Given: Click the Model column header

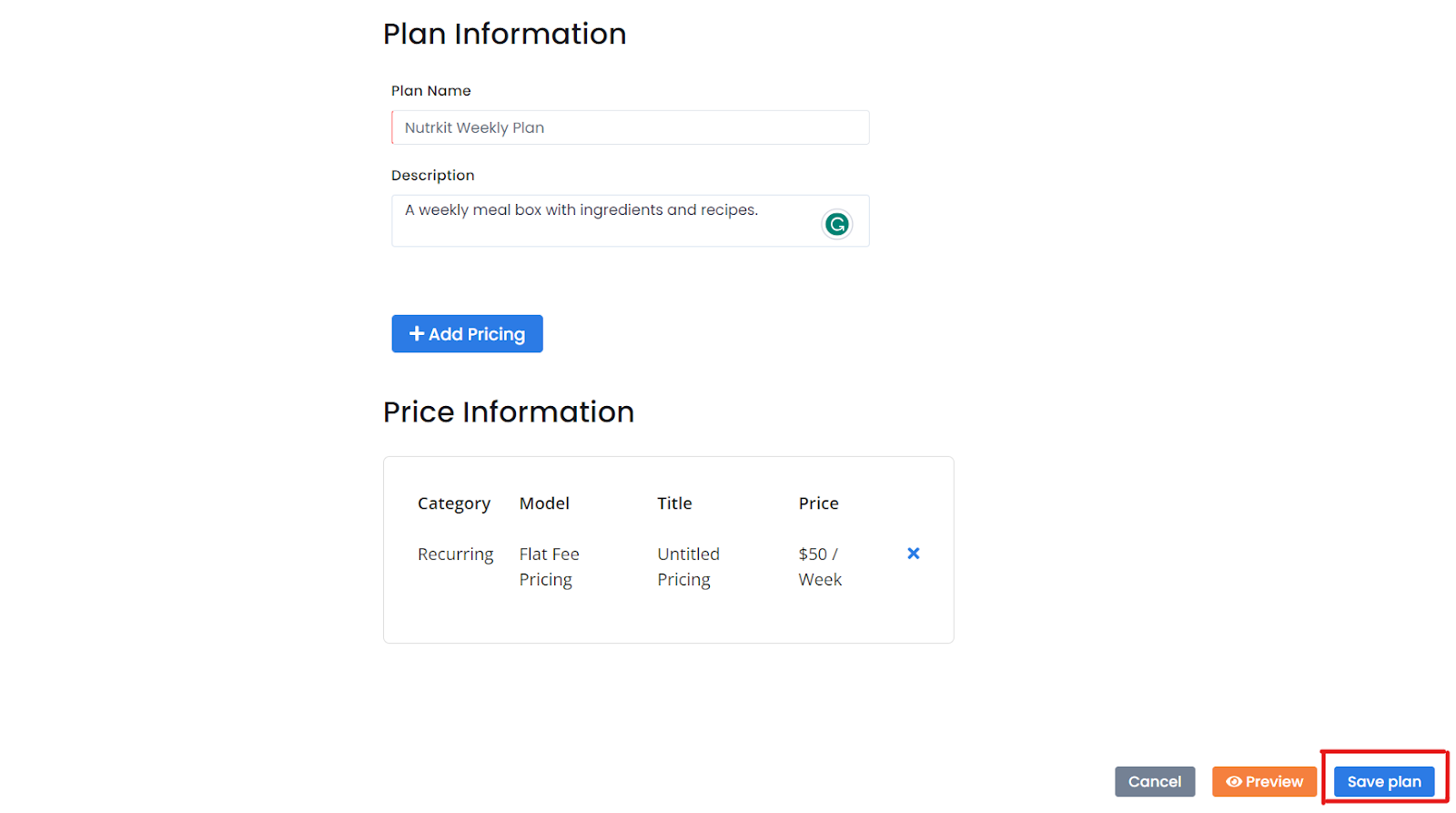Looking at the screenshot, I should click(x=544, y=503).
